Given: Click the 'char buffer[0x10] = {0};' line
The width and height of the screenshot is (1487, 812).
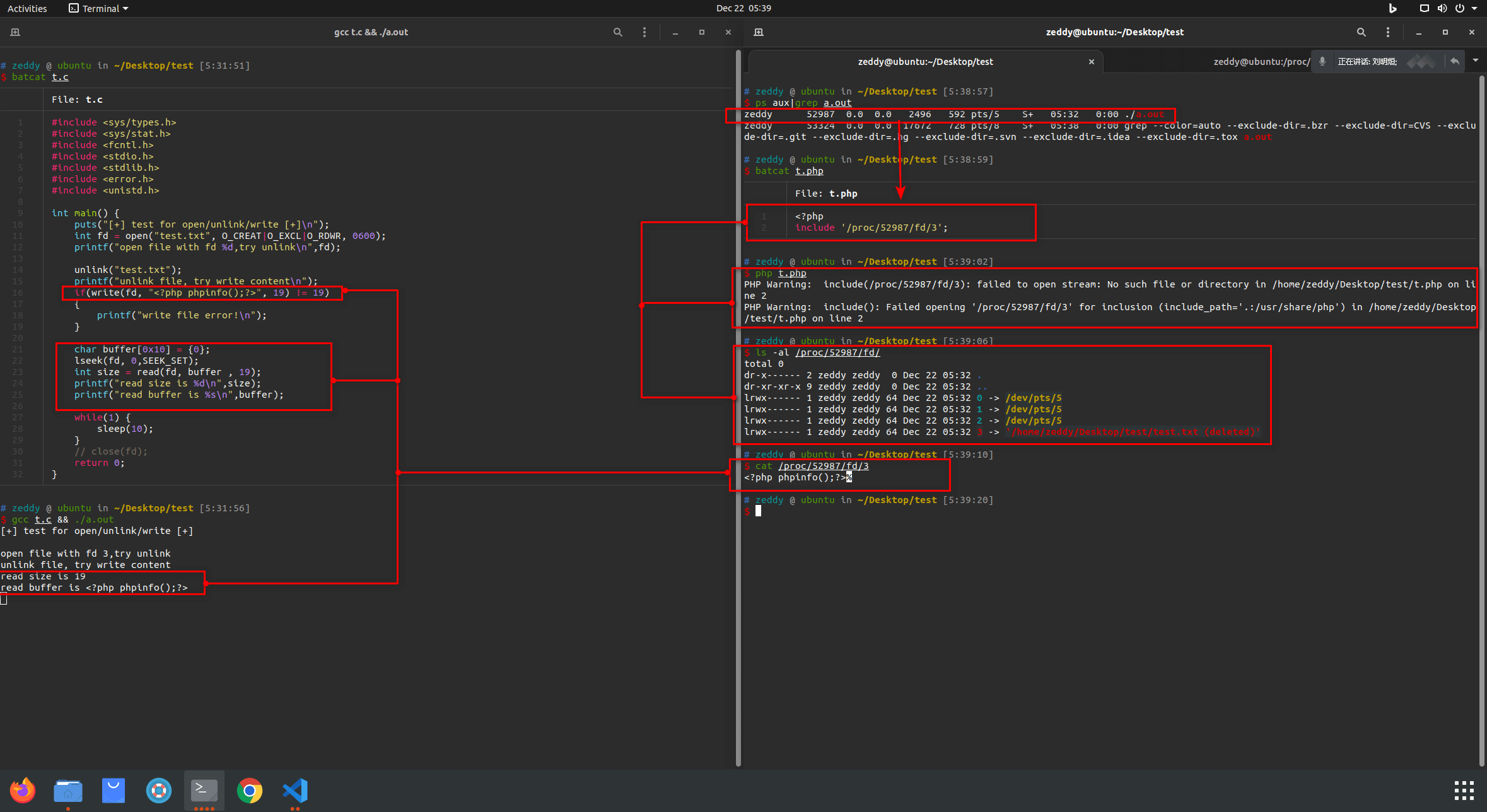Looking at the screenshot, I should (x=142, y=349).
